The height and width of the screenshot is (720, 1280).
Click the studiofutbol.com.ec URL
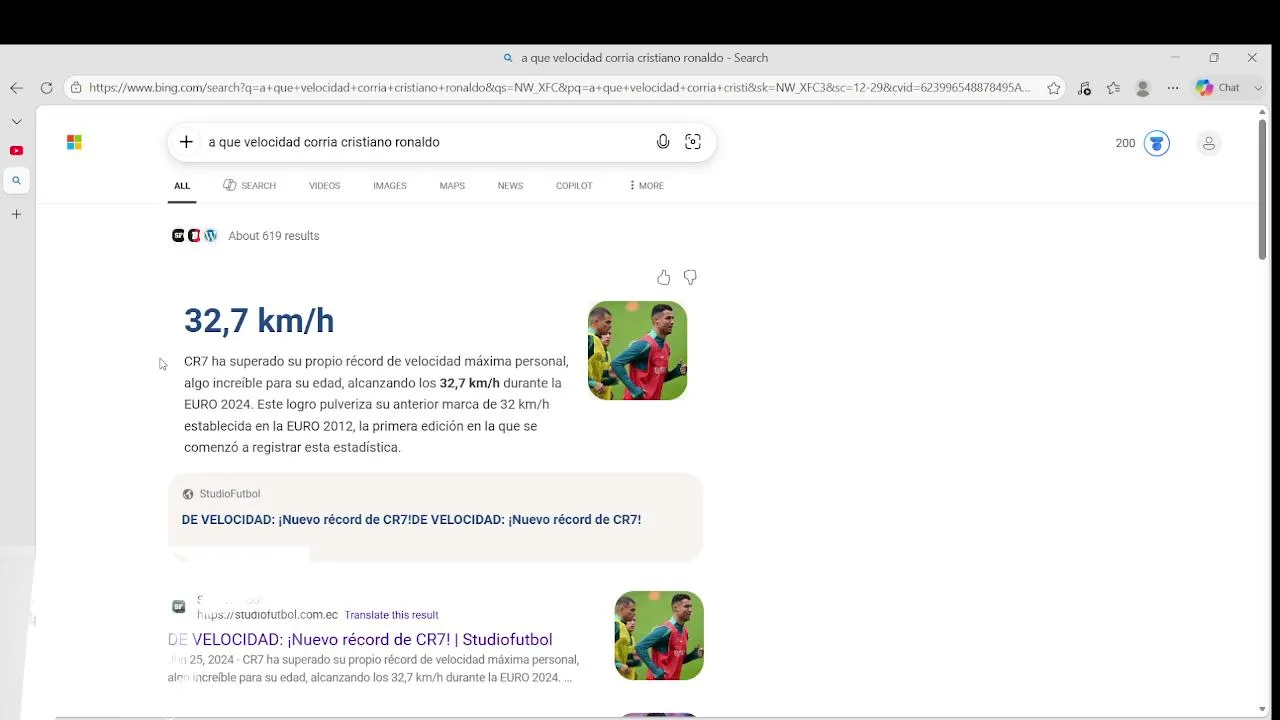point(267,615)
